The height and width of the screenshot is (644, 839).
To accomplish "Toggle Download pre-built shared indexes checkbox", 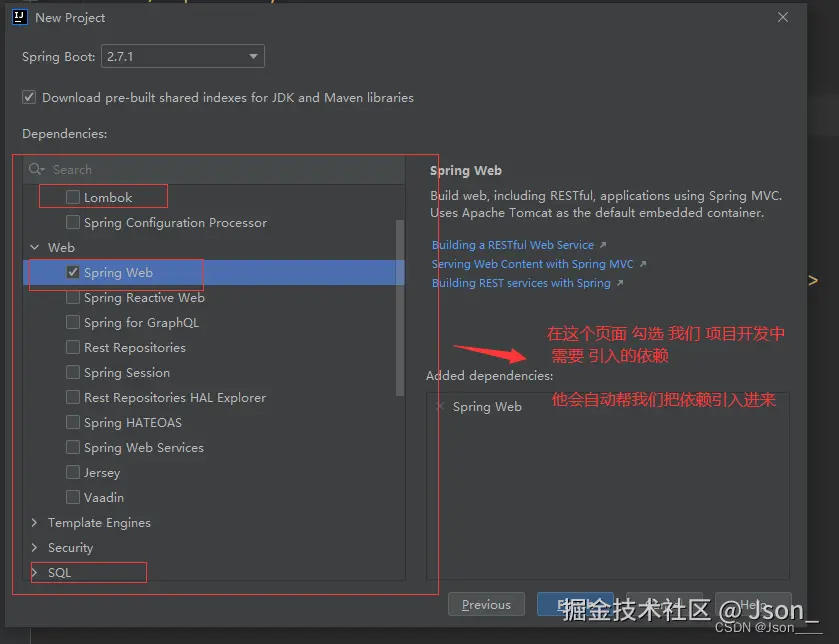I will click(29, 97).
